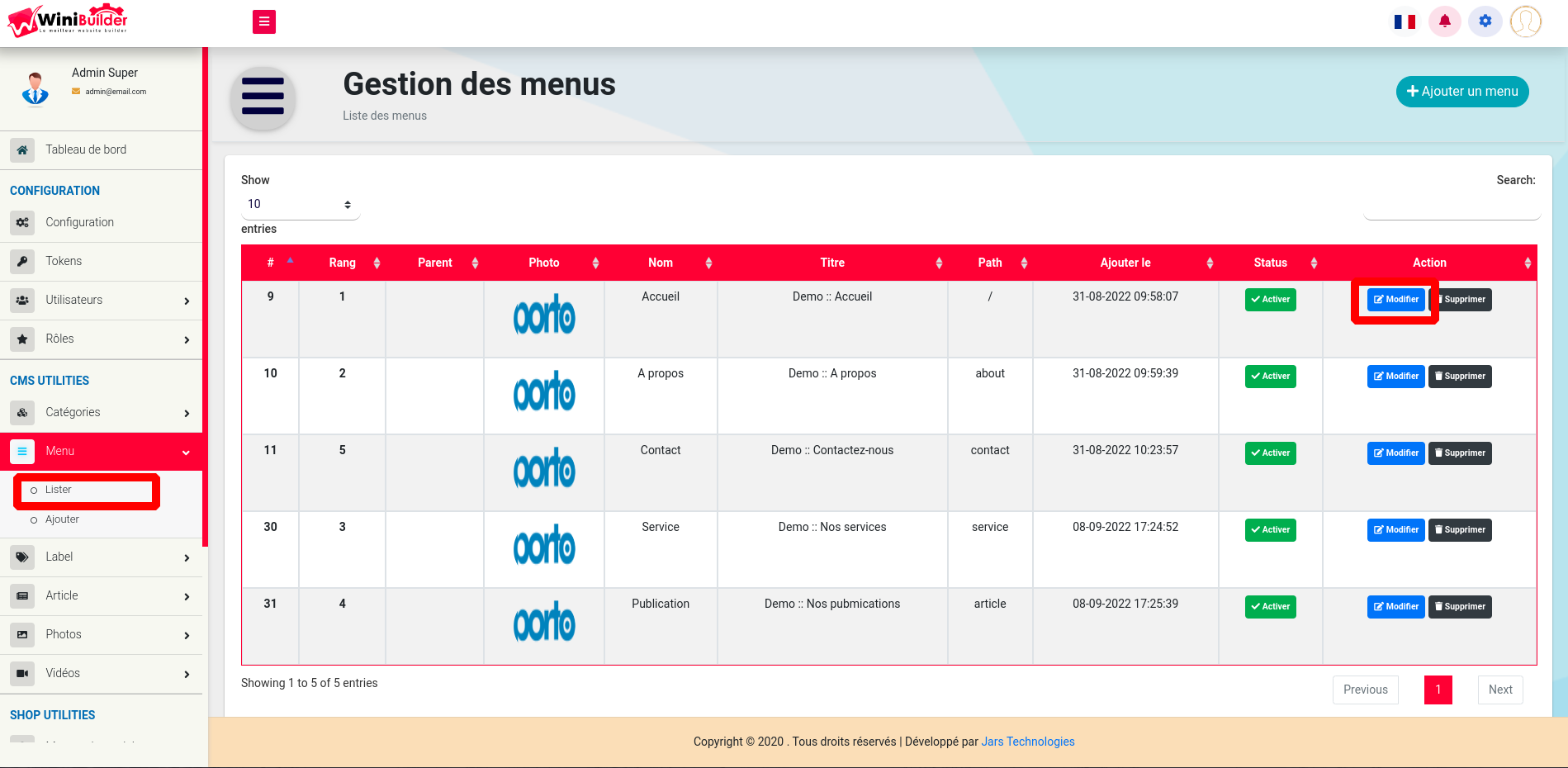Sort table by Nom column
The height and width of the screenshot is (768, 1568).
[661, 263]
